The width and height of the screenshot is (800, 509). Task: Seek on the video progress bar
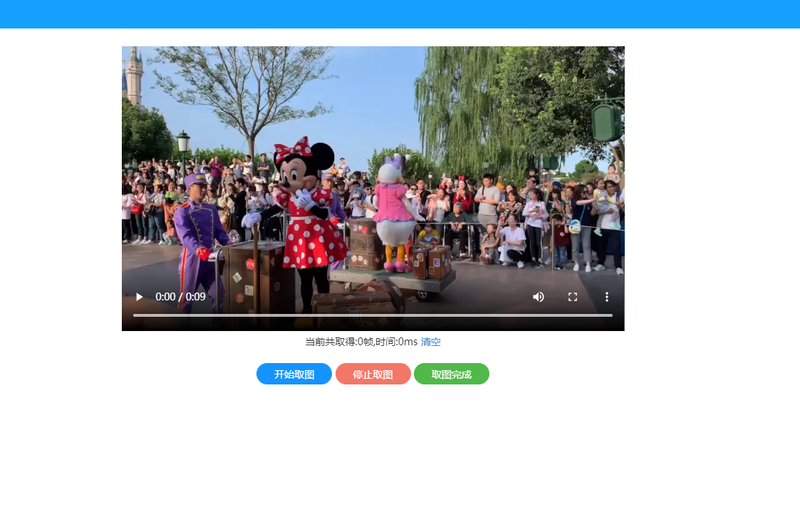[x=372, y=315]
